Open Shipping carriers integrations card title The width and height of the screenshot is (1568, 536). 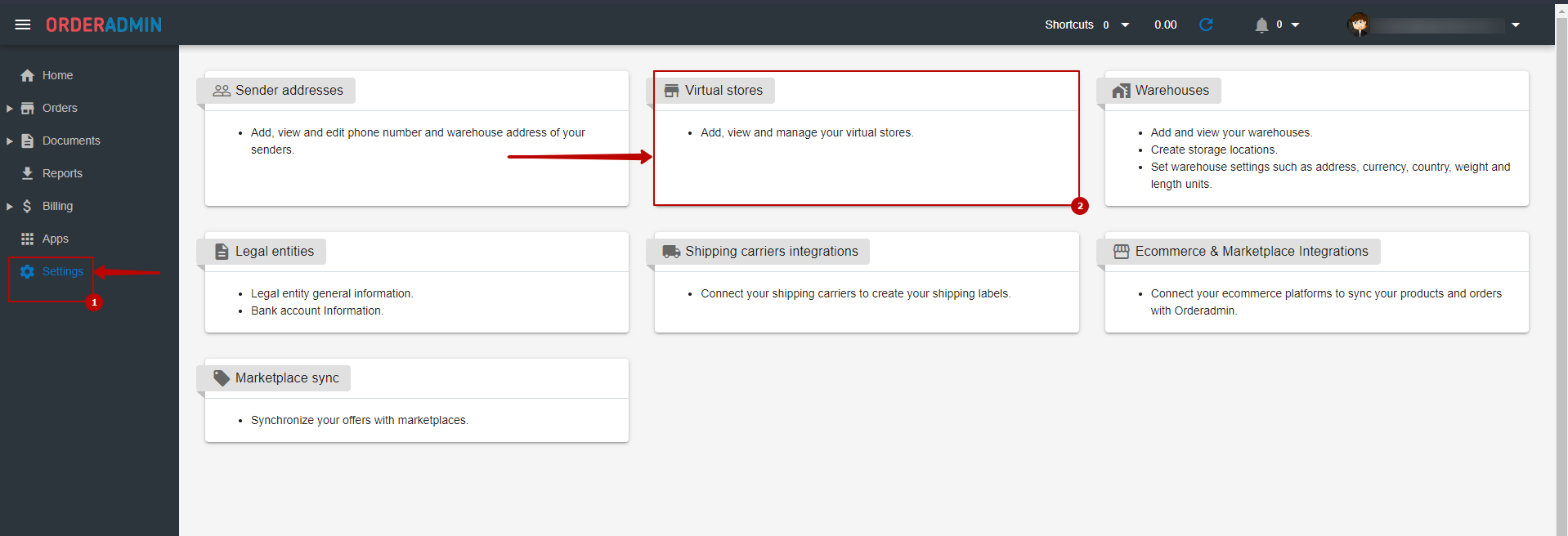(772, 252)
